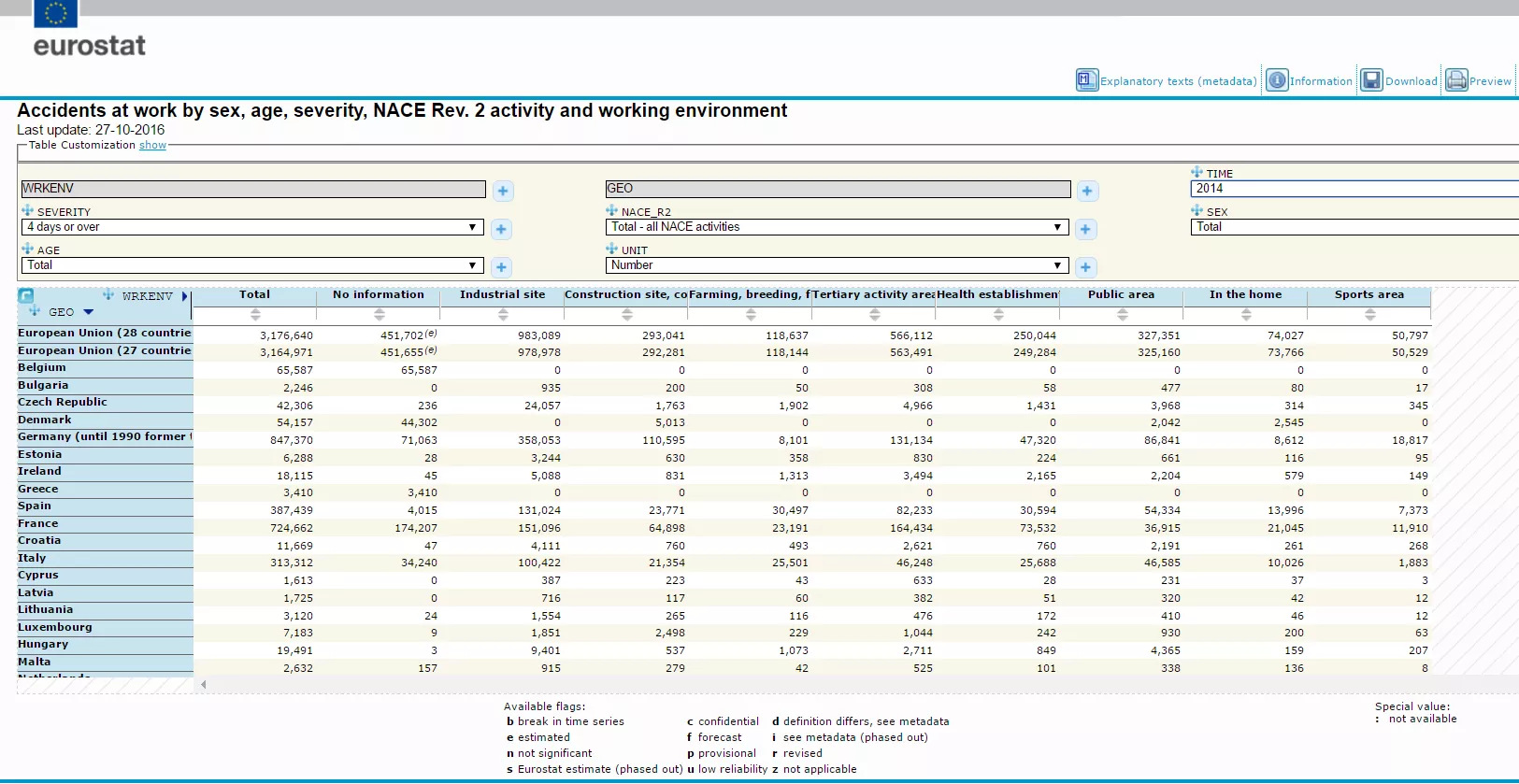Viewport: 1519px width, 784px height.
Task: Click the Information 'i' icon
Action: pos(1277,80)
